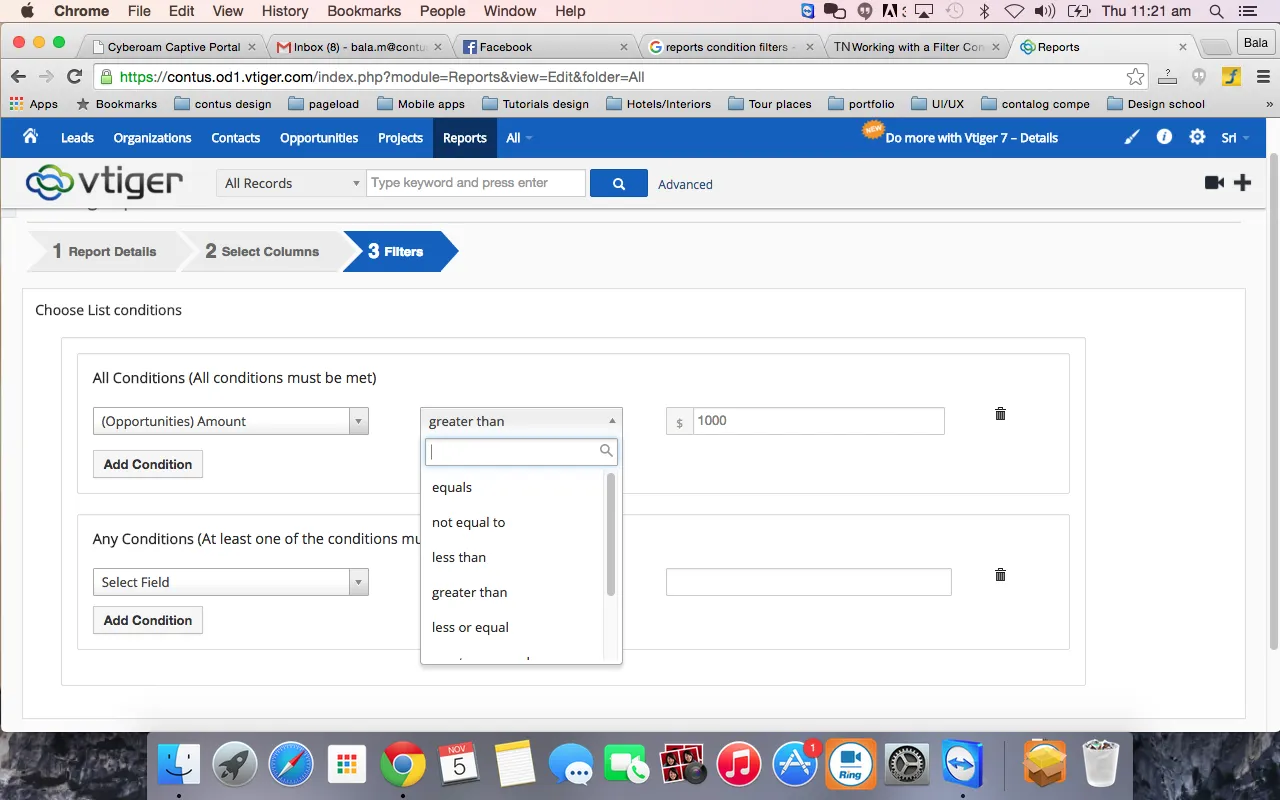Viewport: 1280px width, 800px height.
Task: Add Condition under Any Conditions
Action: click(x=148, y=620)
